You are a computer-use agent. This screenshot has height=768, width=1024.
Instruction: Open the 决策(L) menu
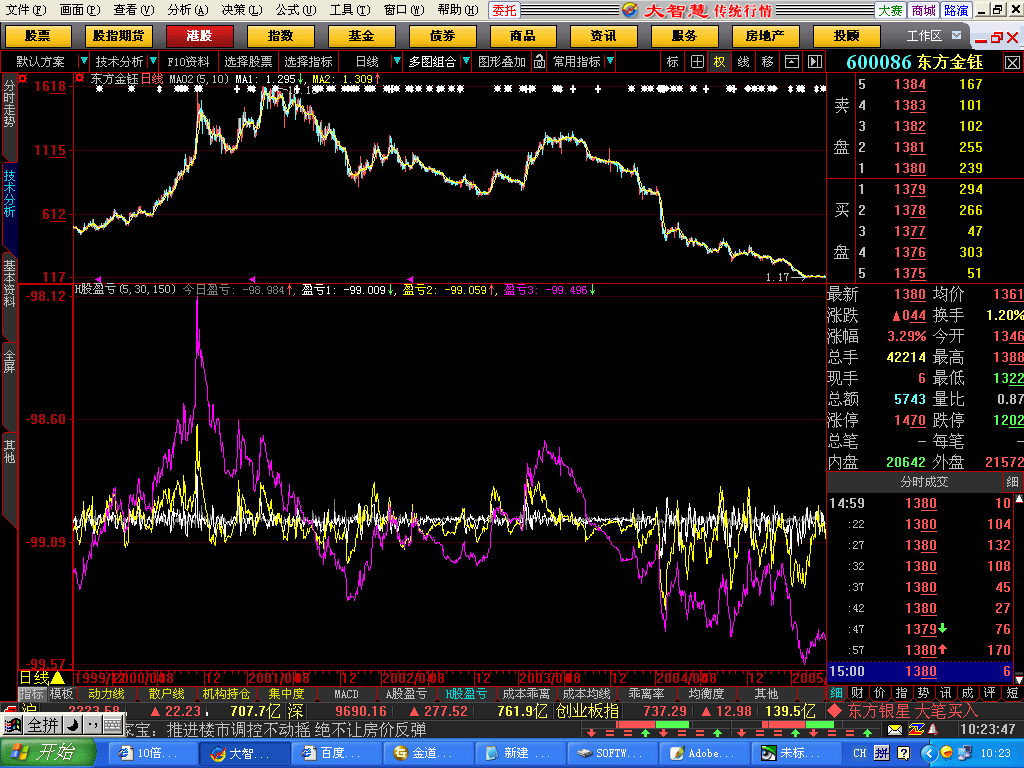click(242, 10)
